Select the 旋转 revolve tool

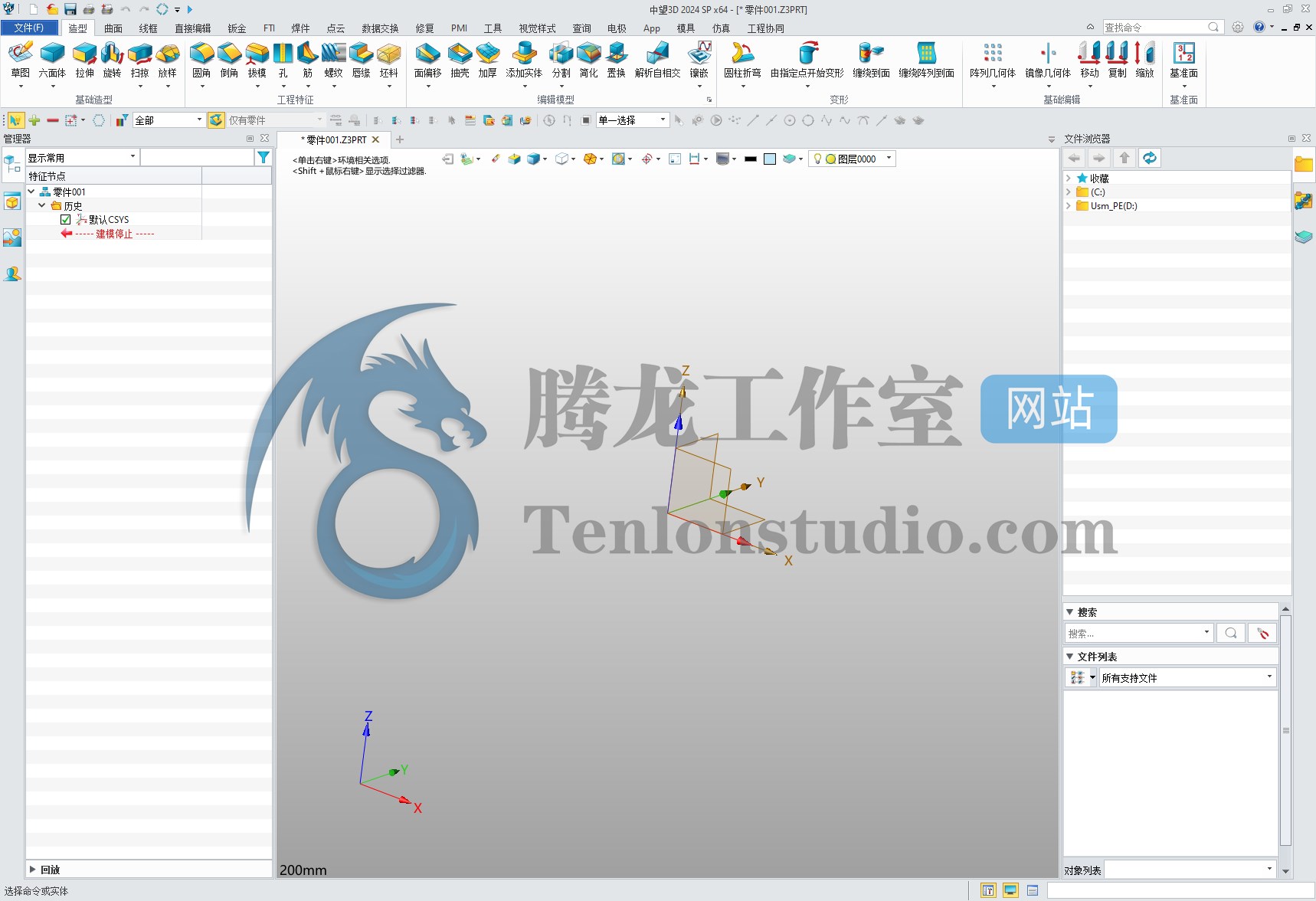112,60
